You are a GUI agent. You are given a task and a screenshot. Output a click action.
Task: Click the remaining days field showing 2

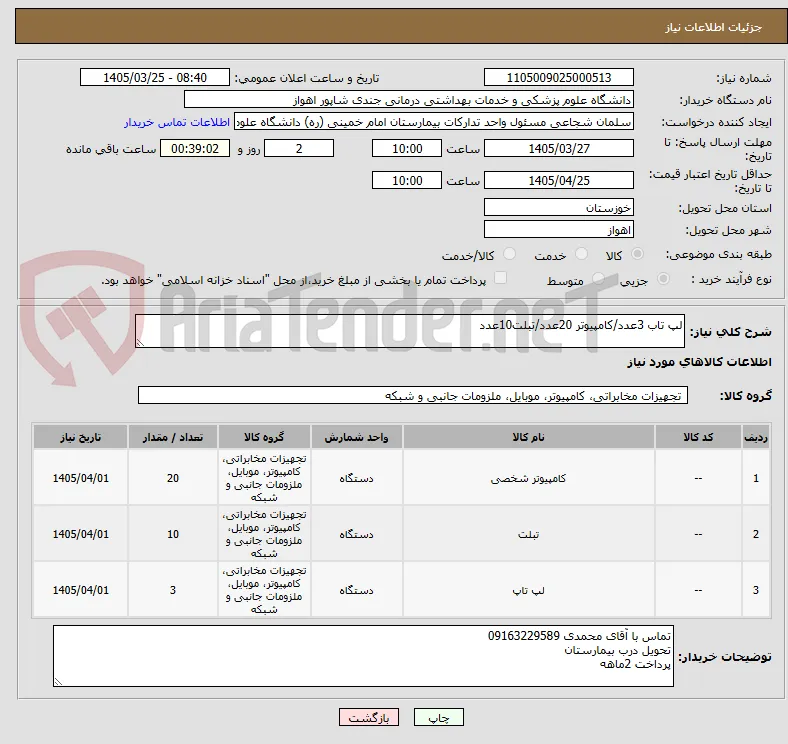[299, 148]
